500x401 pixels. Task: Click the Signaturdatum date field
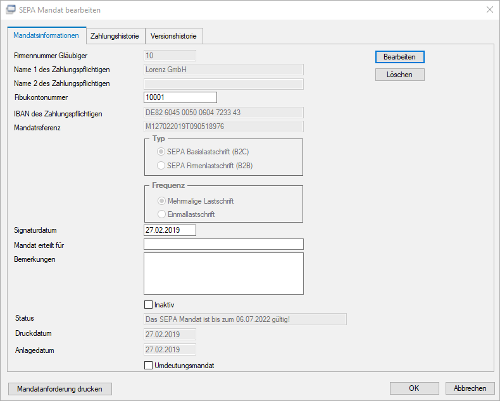pos(170,230)
